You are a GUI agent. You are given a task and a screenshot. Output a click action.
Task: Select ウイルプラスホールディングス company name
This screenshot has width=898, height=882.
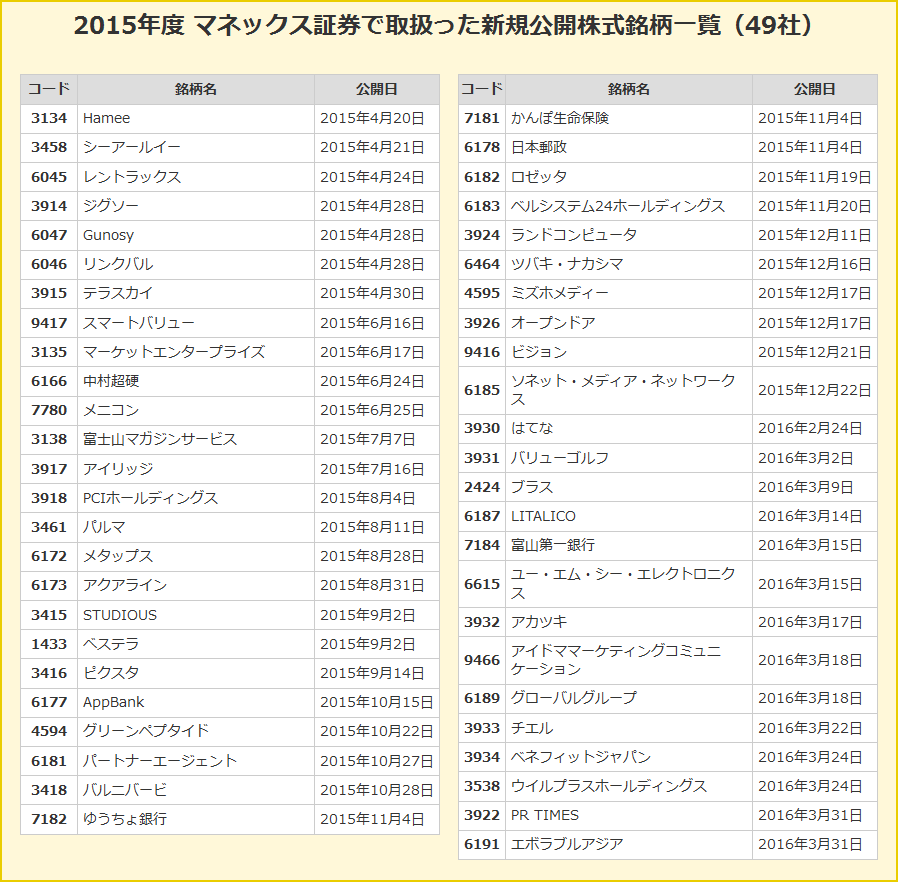[x=609, y=786]
